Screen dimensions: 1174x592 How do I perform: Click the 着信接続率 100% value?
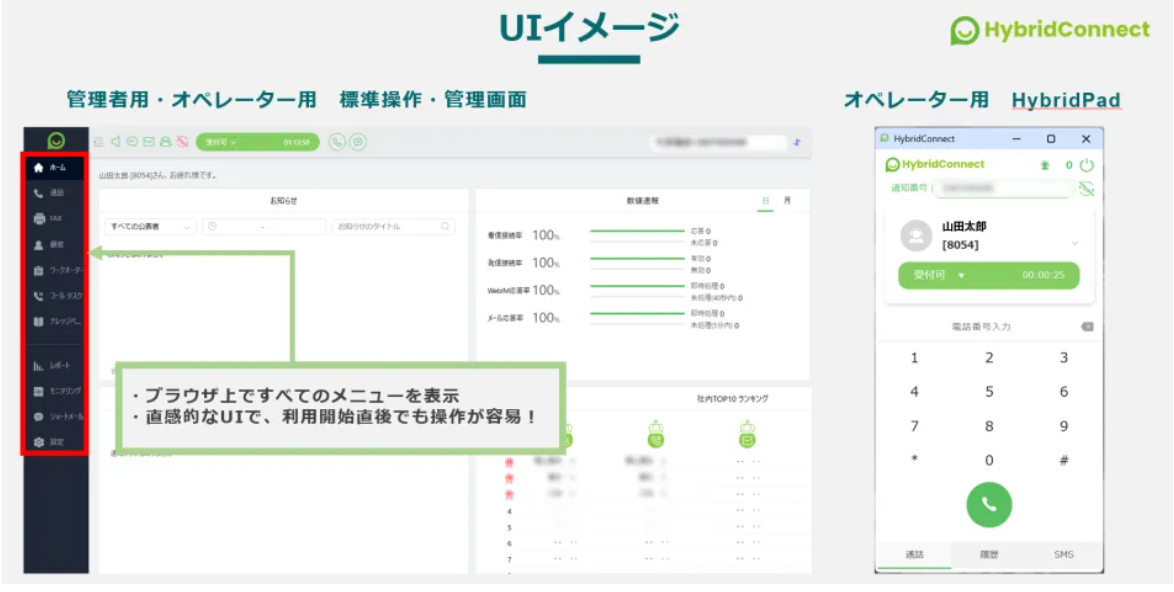[546, 236]
